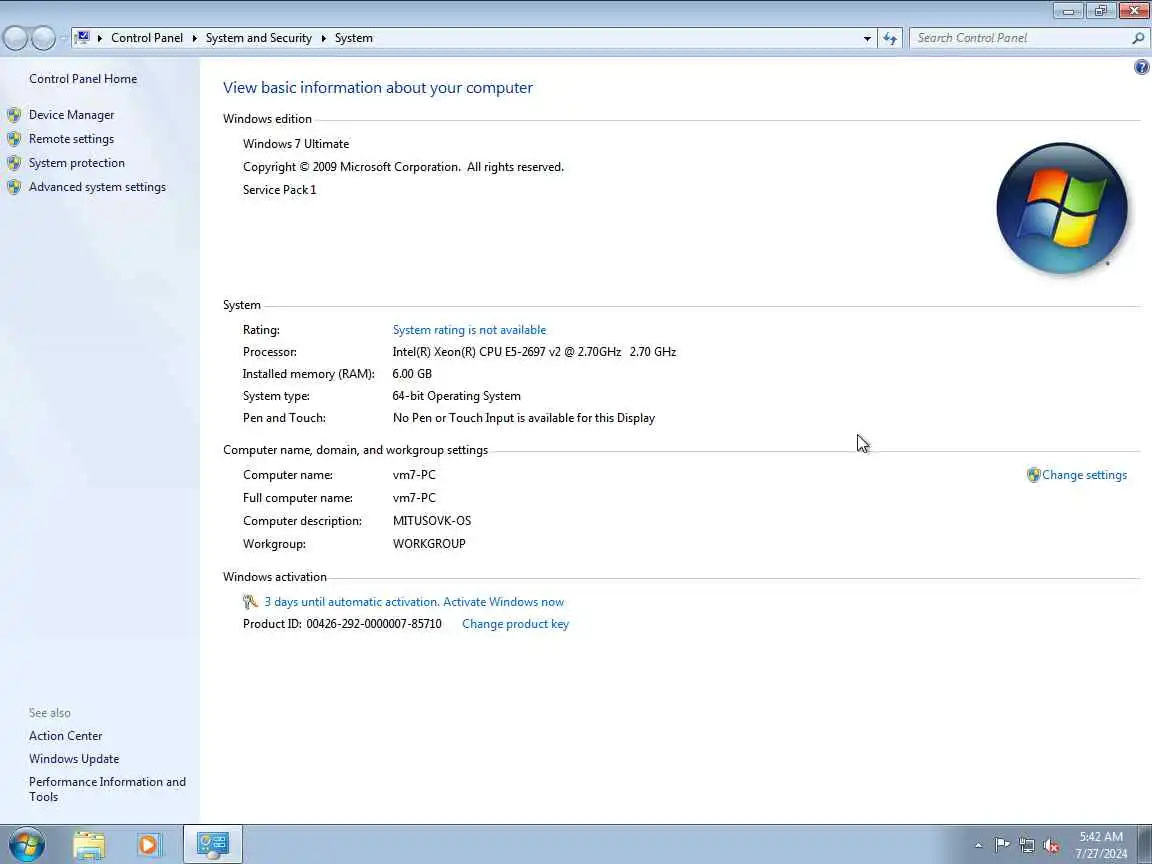Select System and Security in the breadcrumb
Viewport: 1152px width, 864px height.
[x=259, y=38]
